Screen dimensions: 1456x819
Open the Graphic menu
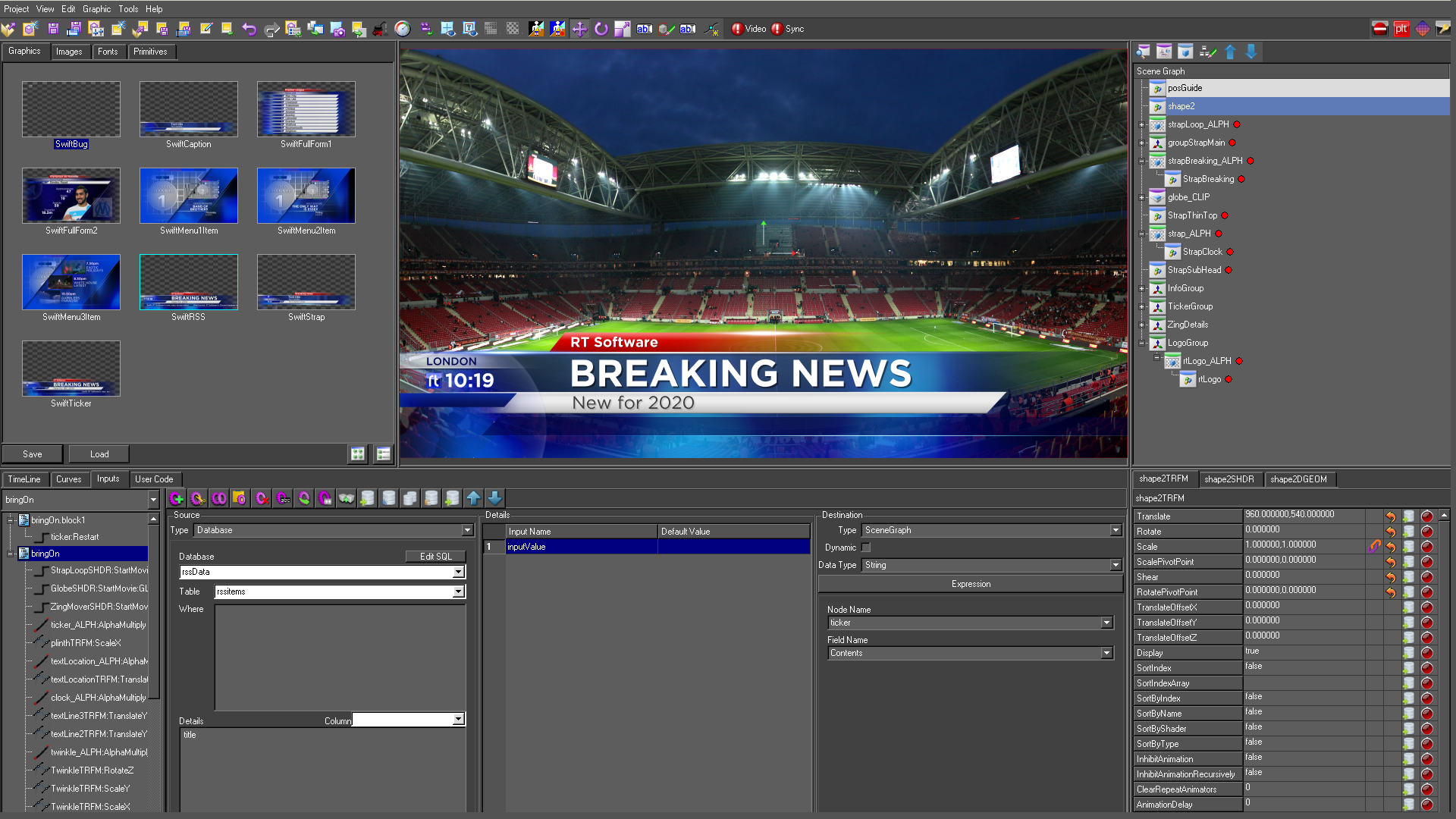(x=96, y=8)
